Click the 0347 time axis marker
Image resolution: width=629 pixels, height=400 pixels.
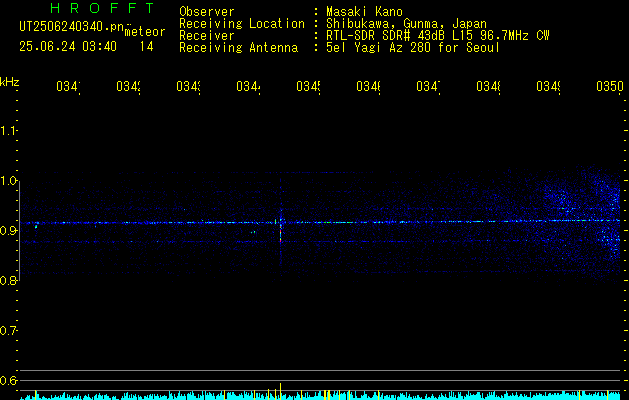428,87
